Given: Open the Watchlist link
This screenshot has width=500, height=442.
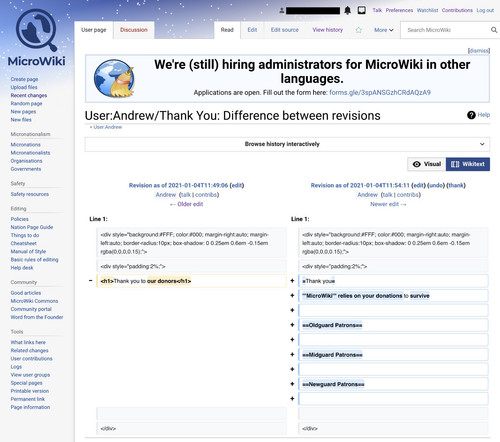Looking at the screenshot, I should tap(427, 10).
